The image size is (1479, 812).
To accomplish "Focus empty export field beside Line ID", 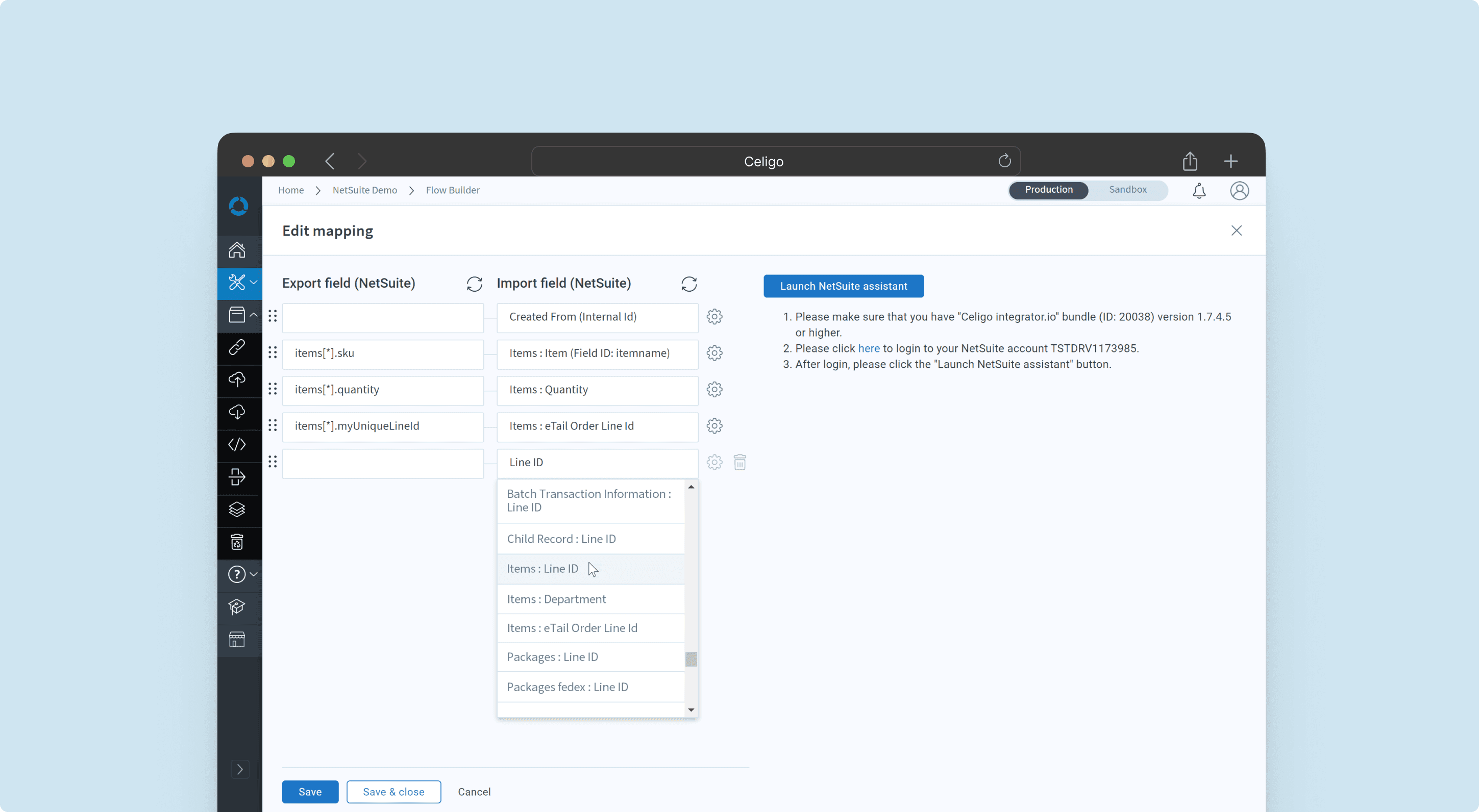I will coord(382,463).
